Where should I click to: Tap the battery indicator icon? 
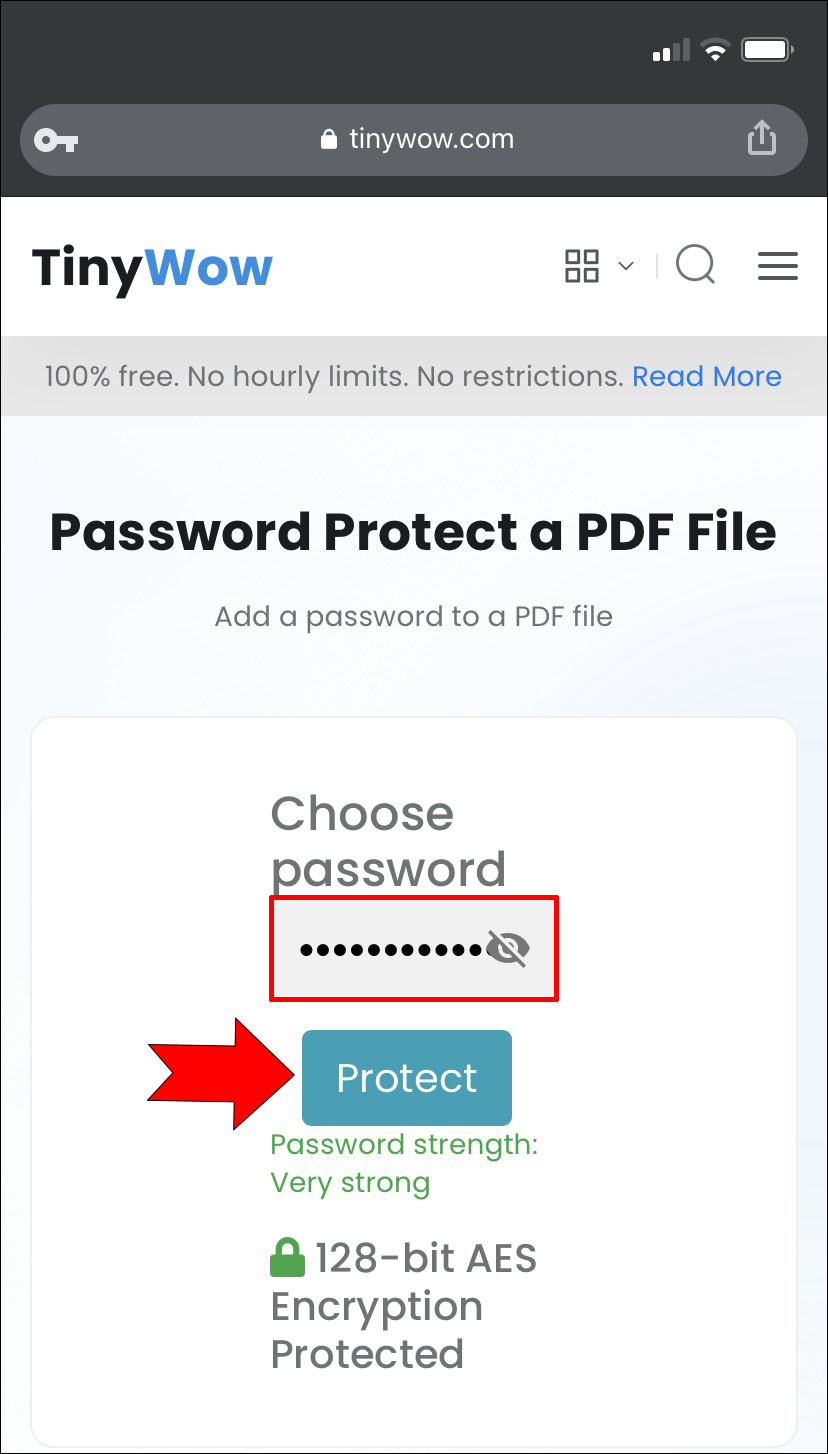click(x=768, y=50)
